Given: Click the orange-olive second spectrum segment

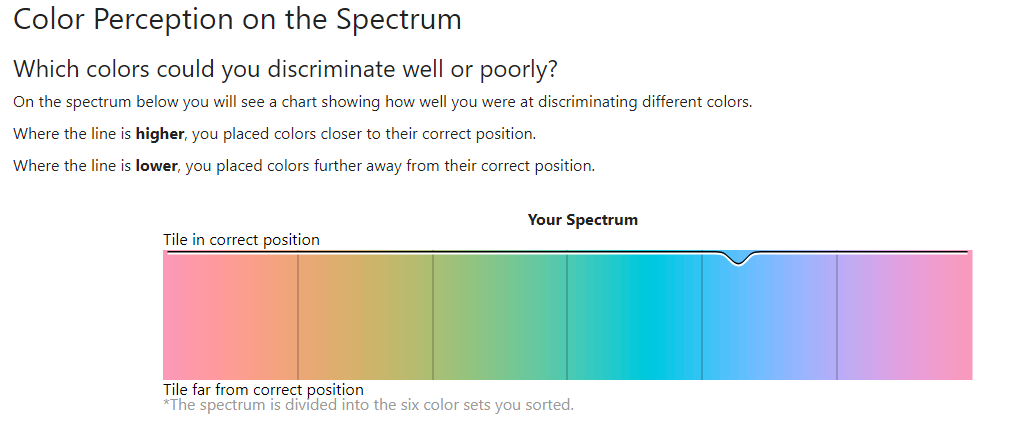Looking at the screenshot, I should tap(365, 315).
